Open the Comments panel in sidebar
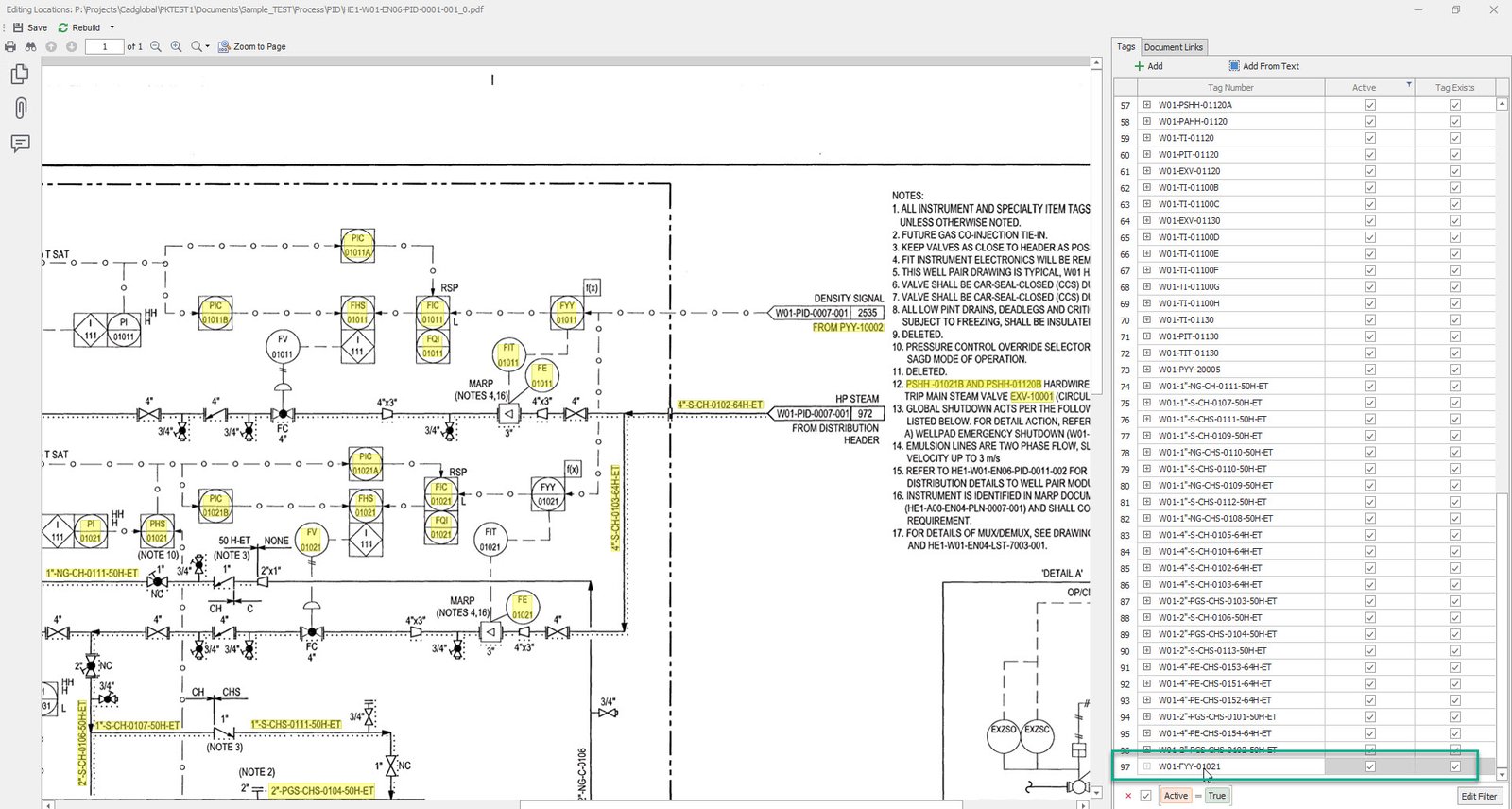This screenshot has height=809, width=1512. (20, 144)
